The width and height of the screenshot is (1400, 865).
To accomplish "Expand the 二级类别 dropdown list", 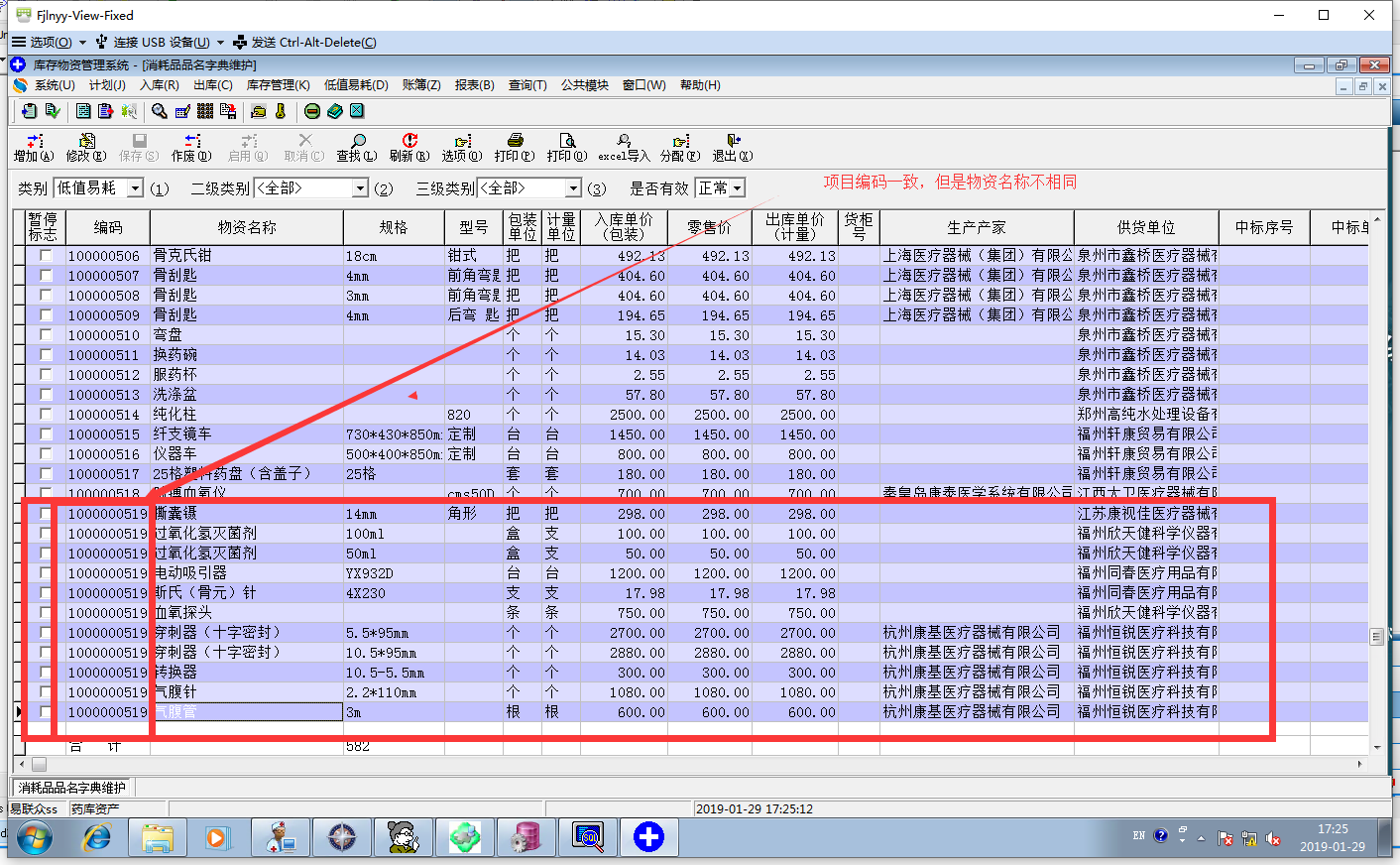I will pyautogui.click(x=361, y=188).
